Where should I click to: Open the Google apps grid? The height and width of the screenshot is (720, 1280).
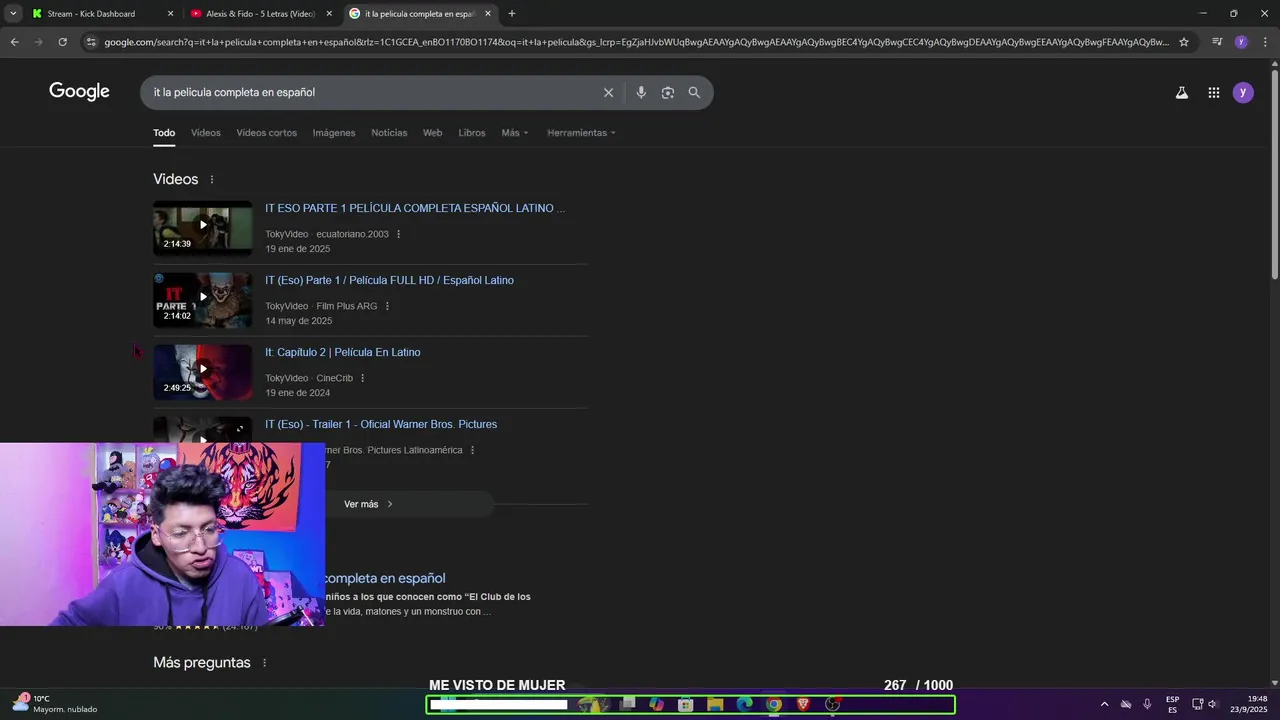click(1213, 92)
